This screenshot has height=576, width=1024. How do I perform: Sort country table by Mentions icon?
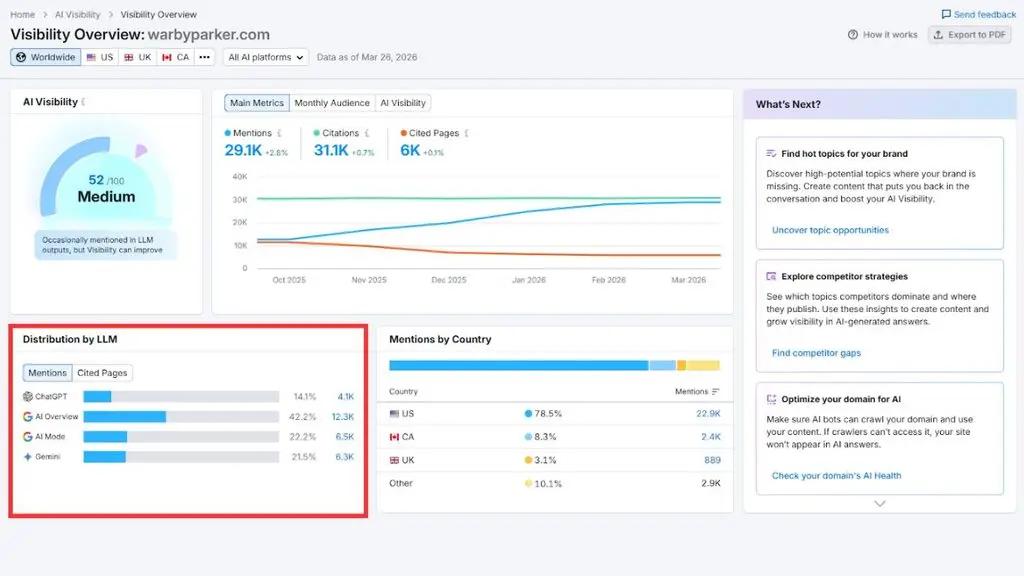[x=716, y=392]
